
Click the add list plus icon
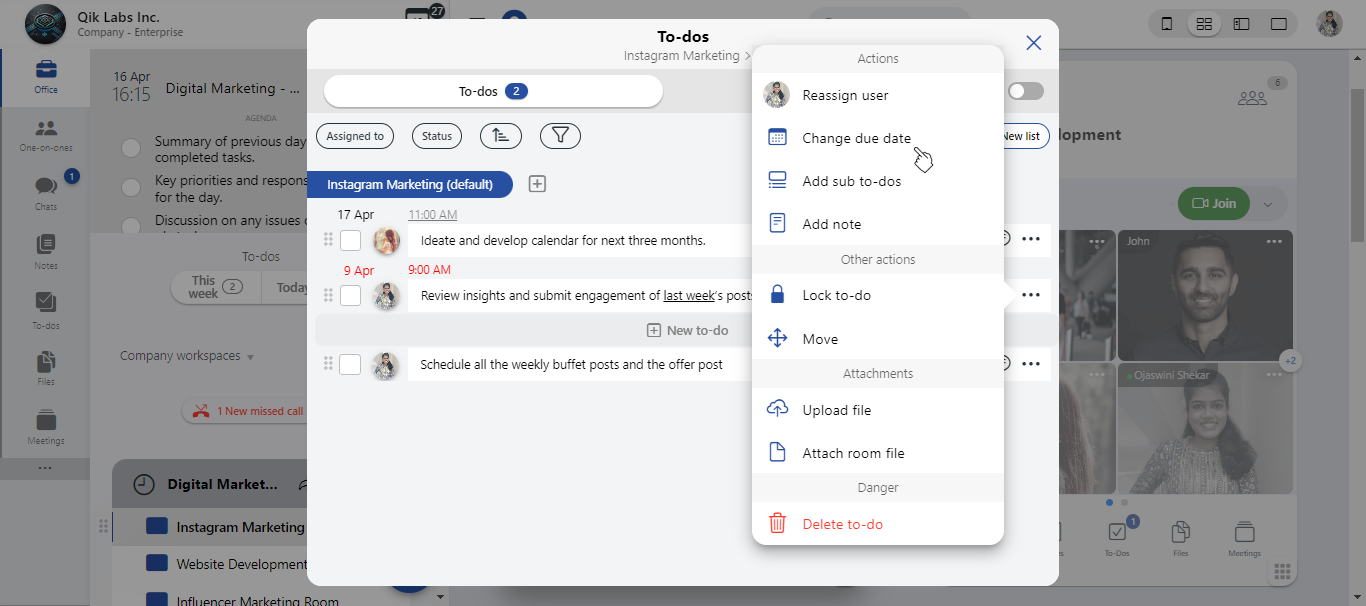pyautogui.click(x=537, y=184)
